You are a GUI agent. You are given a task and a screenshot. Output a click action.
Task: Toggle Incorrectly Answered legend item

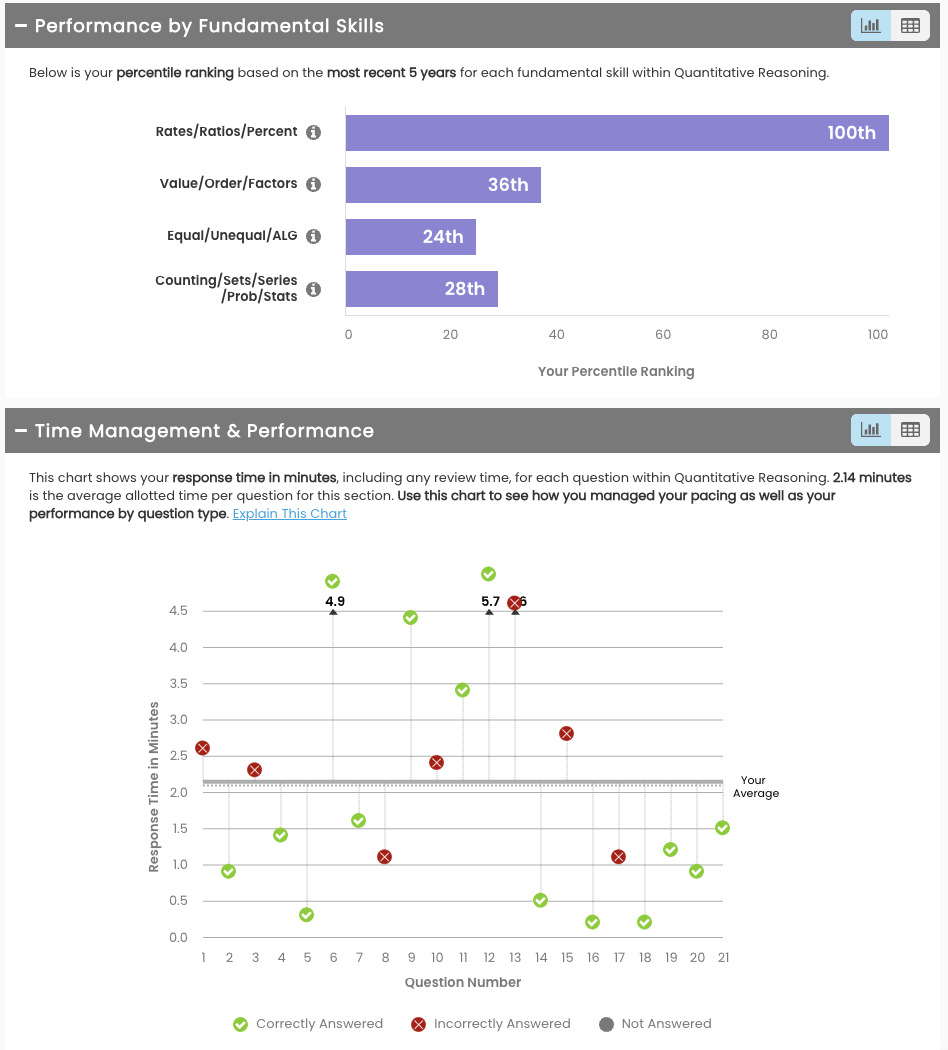[491, 1024]
